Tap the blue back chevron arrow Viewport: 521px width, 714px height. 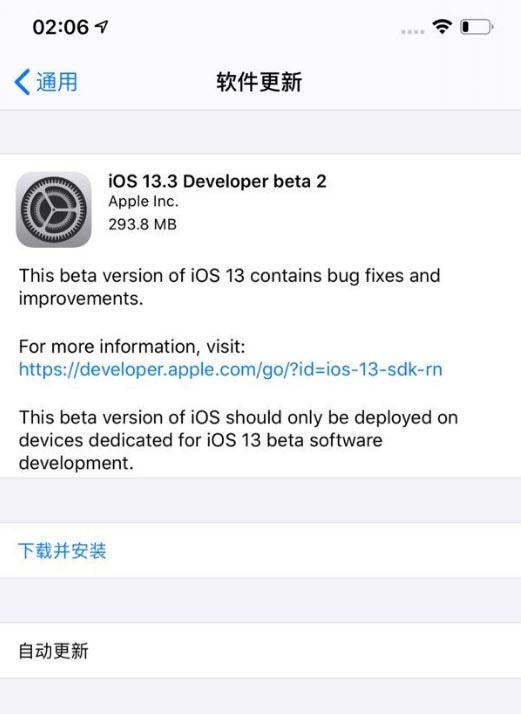(22, 82)
